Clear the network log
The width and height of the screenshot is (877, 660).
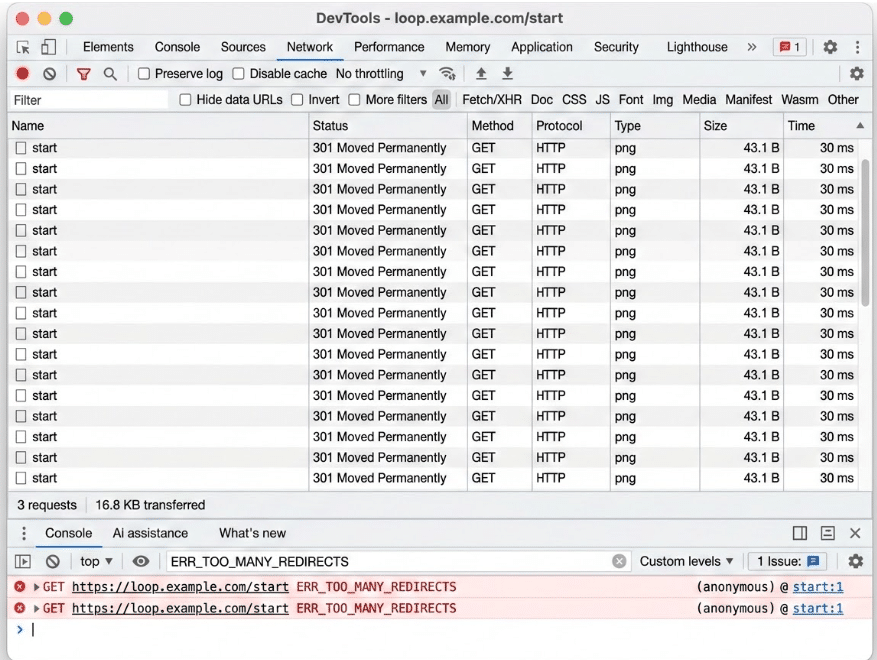pyautogui.click(x=50, y=74)
